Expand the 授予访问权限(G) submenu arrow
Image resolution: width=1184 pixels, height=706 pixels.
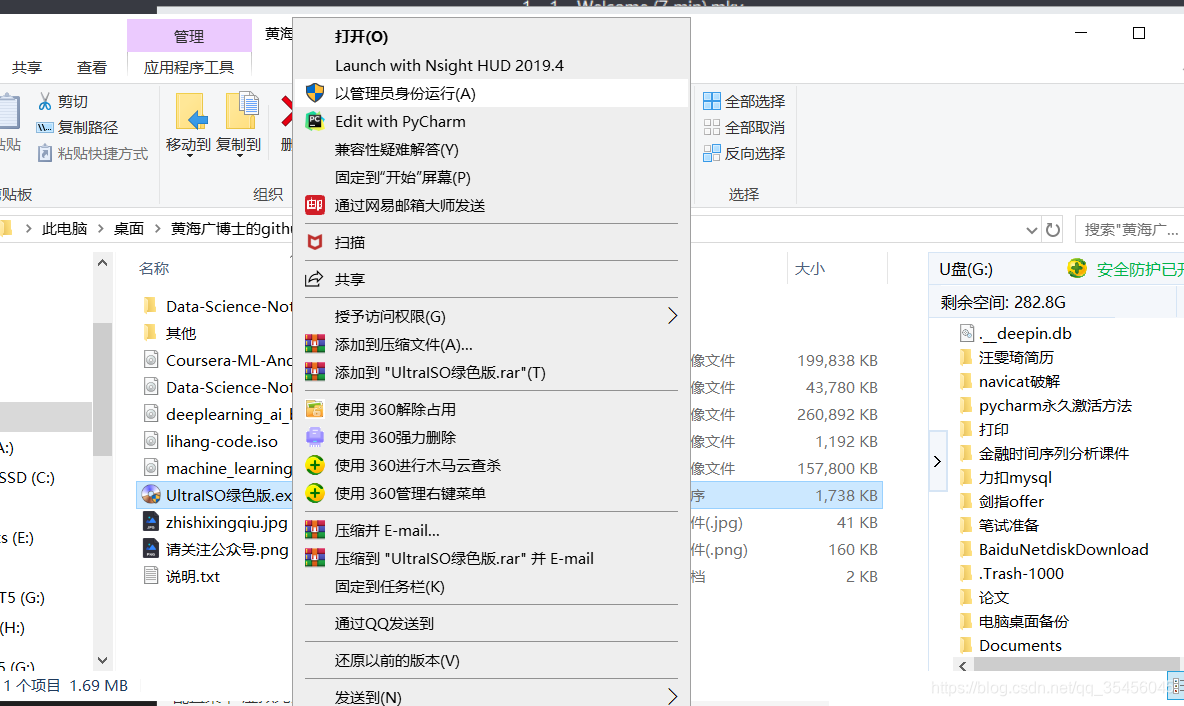coord(672,316)
